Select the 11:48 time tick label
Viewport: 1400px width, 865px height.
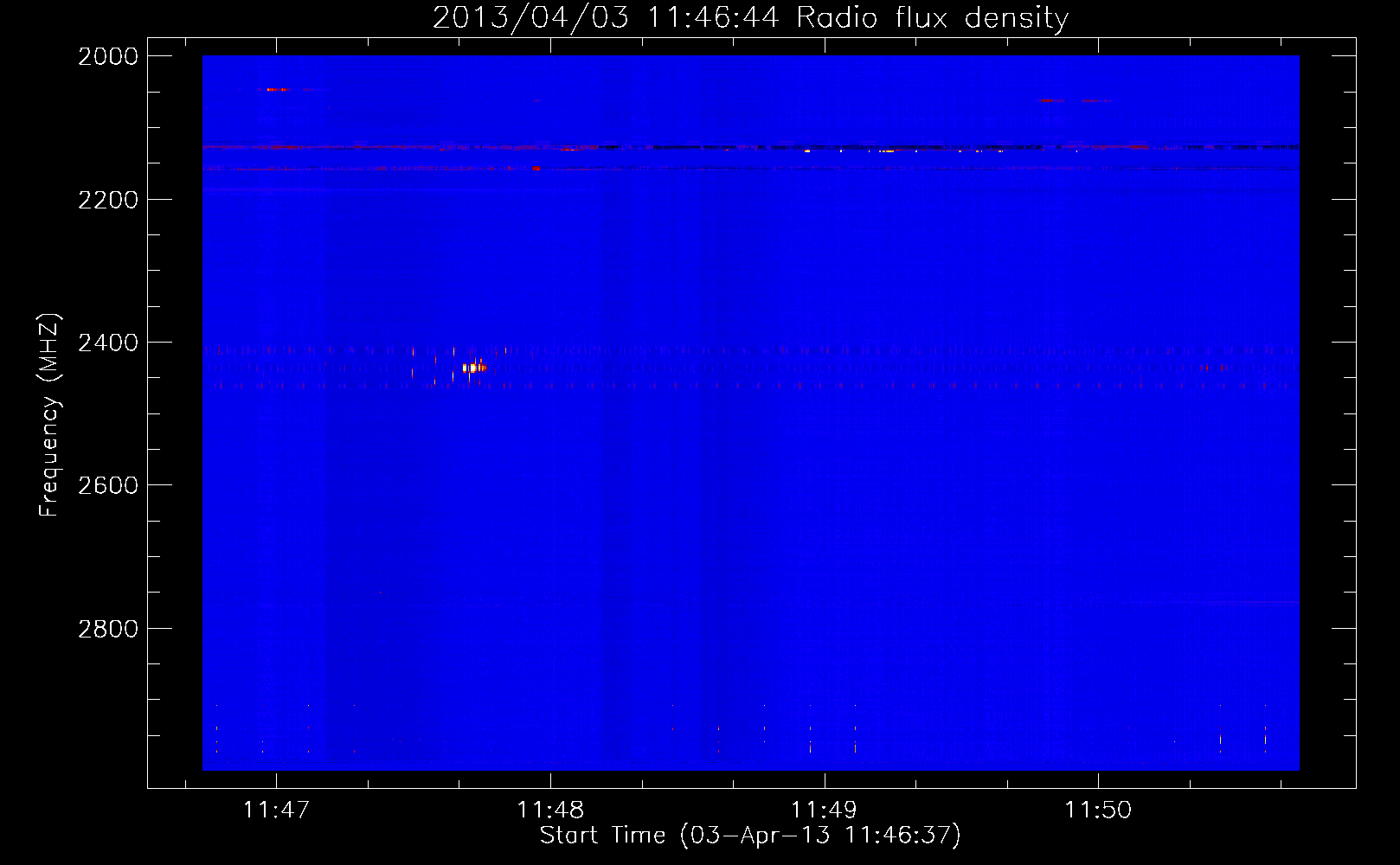click(550, 810)
